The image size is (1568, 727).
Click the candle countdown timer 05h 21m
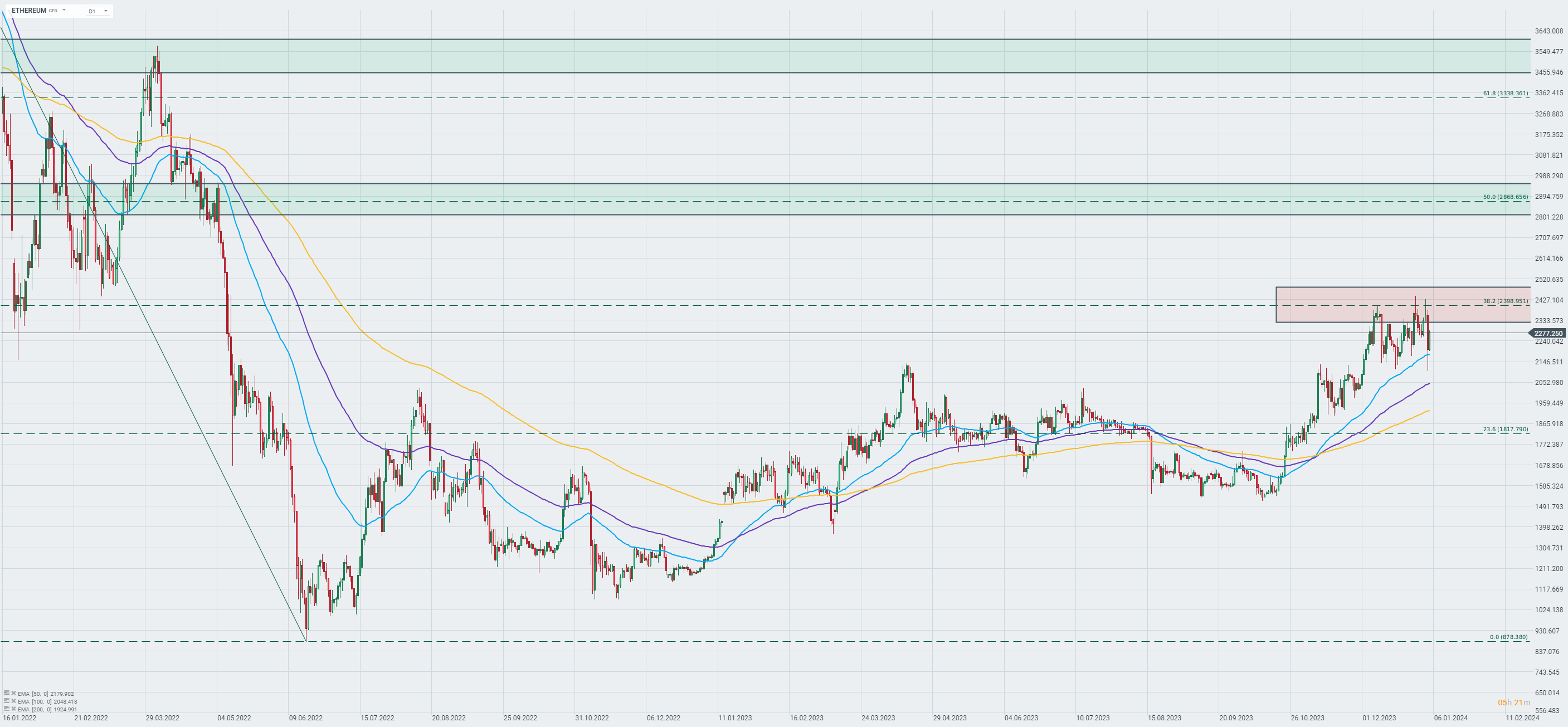pos(1513,702)
